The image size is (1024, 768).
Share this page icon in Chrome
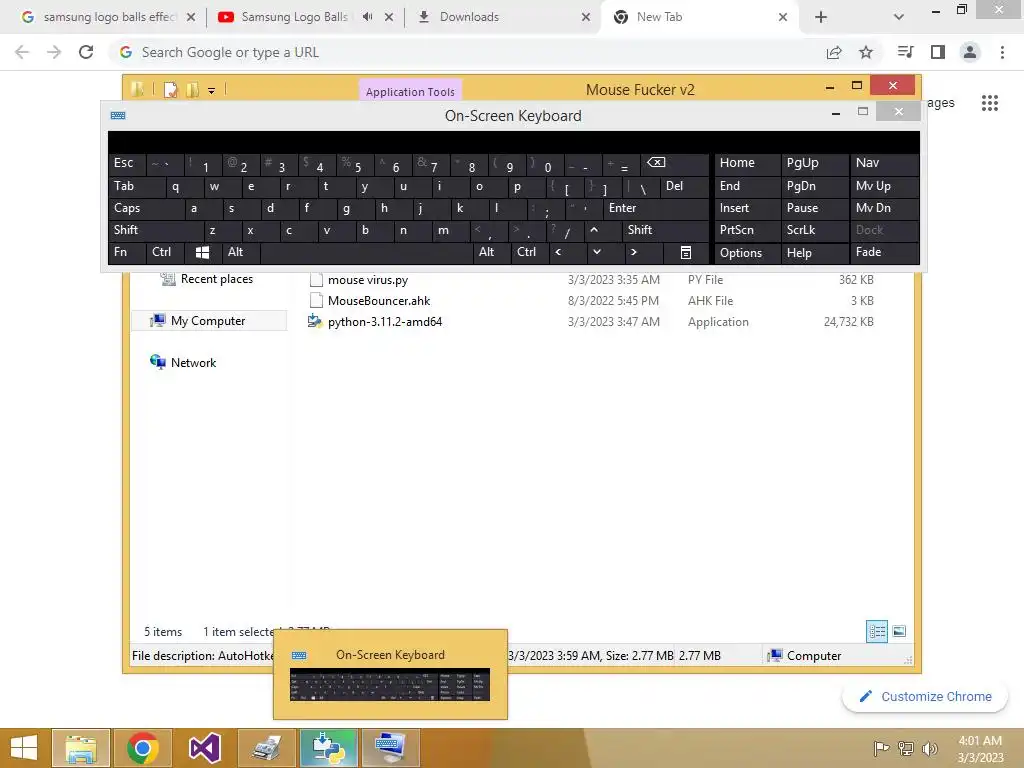pyautogui.click(x=834, y=52)
